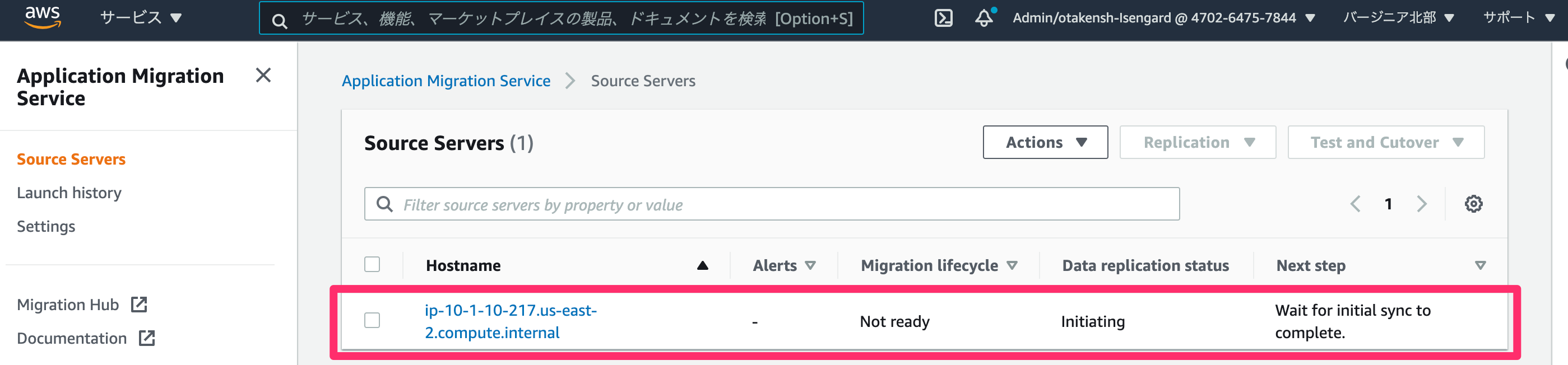Open the Test and Cutover dropdown
Screen dimensions: 1568x365
point(1385,142)
